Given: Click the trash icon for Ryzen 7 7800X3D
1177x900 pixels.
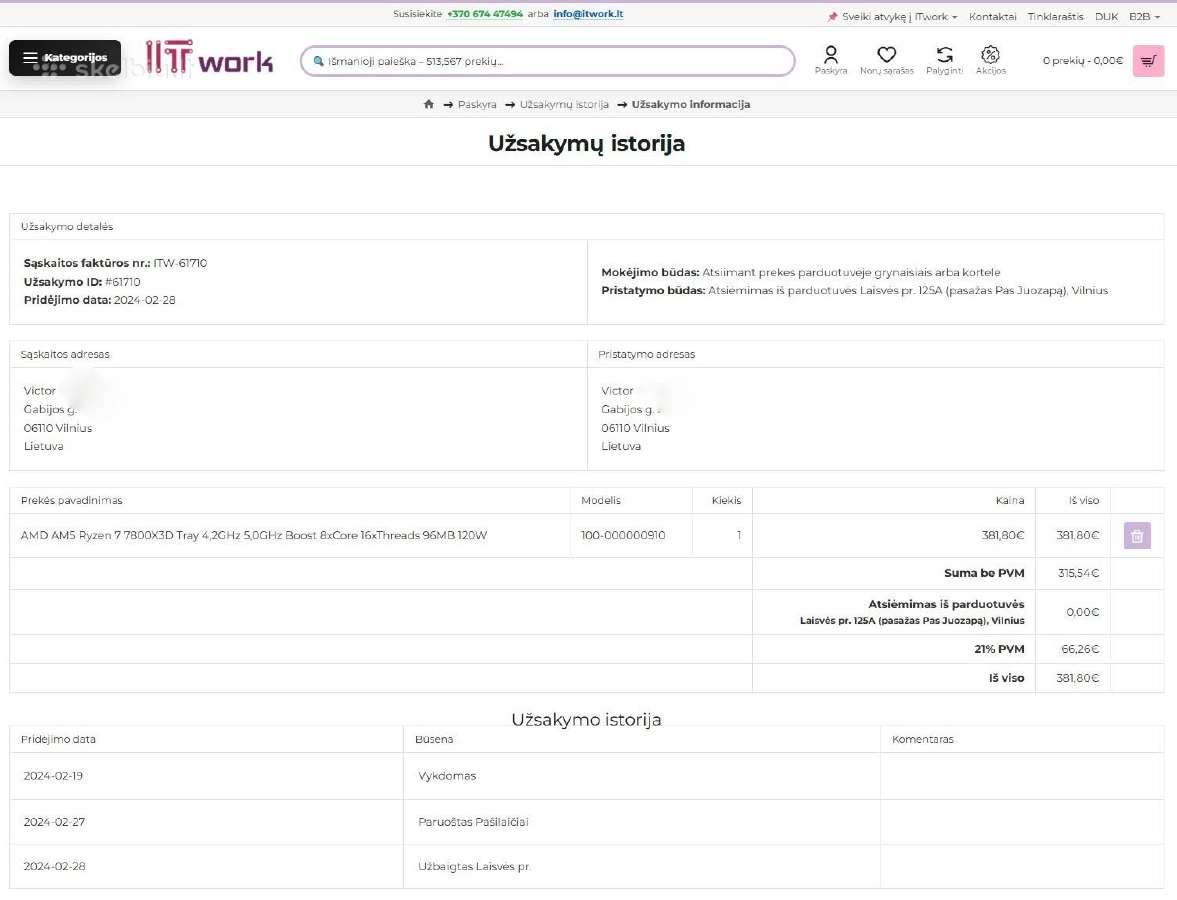Looking at the screenshot, I should 1137,536.
